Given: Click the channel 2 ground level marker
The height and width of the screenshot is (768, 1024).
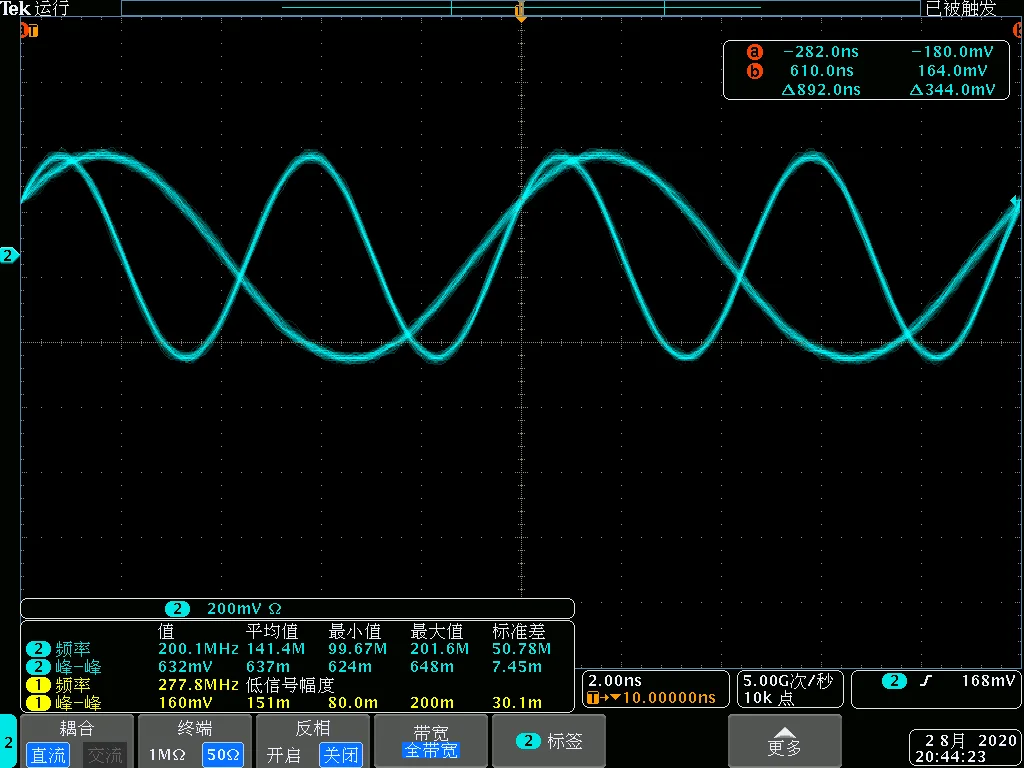Looking at the screenshot, I should click(9, 256).
